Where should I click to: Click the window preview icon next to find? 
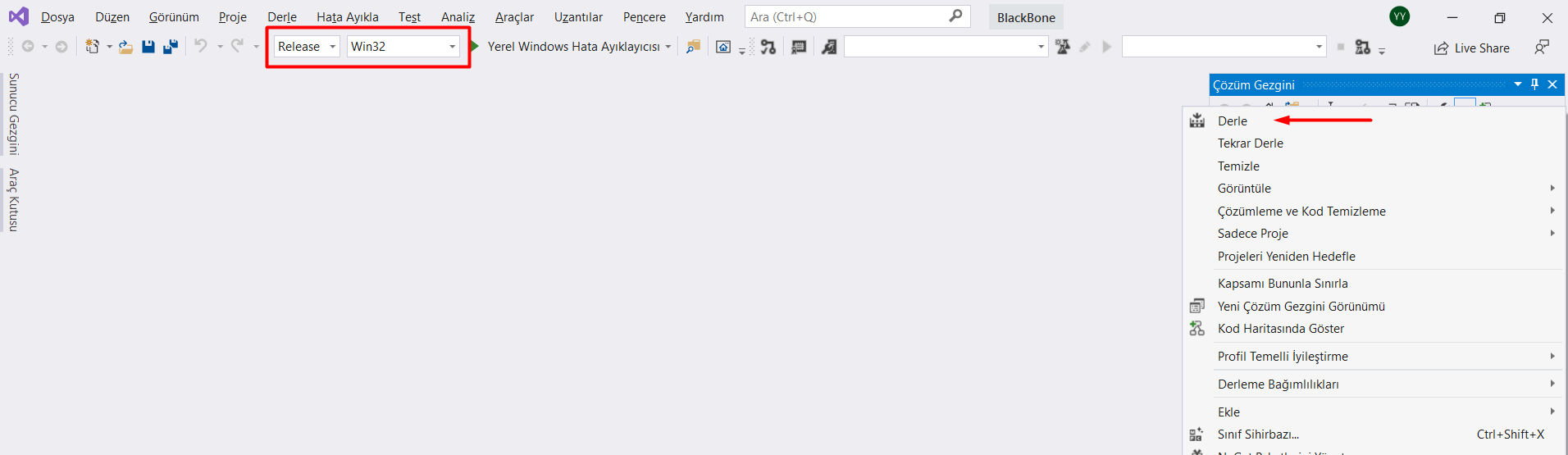pyautogui.click(x=723, y=47)
